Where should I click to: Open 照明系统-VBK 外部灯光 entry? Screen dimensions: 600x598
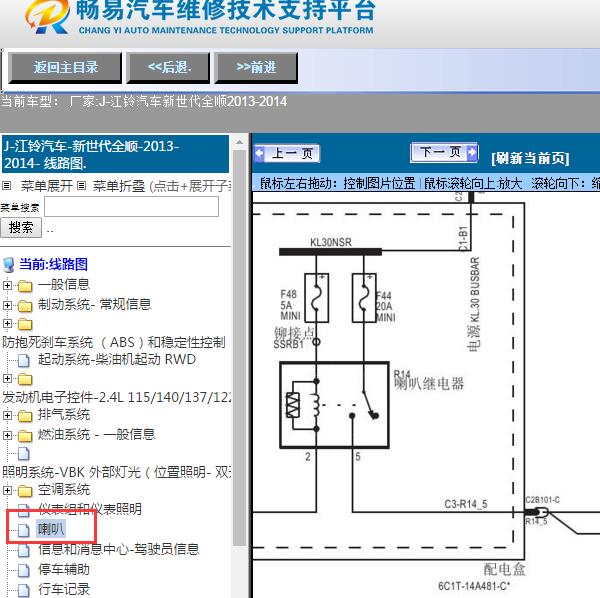pyautogui.click(x=116, y=472)
